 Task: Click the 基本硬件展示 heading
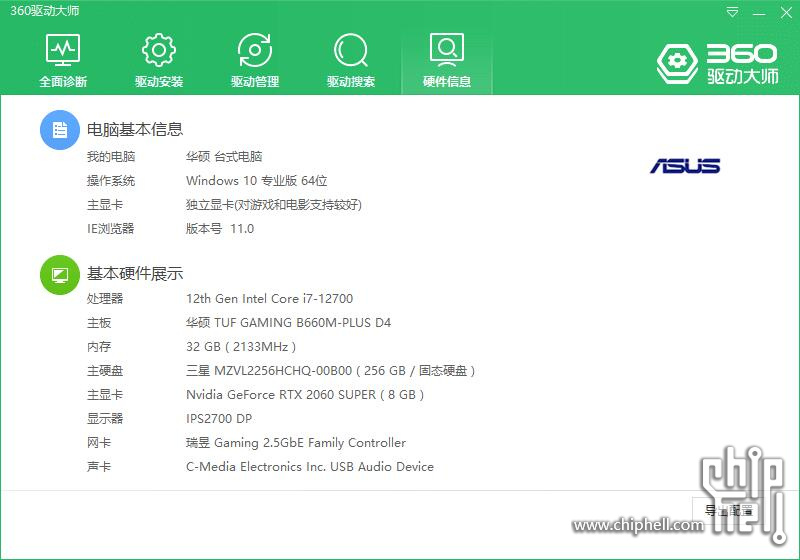[x=135, y=274]
